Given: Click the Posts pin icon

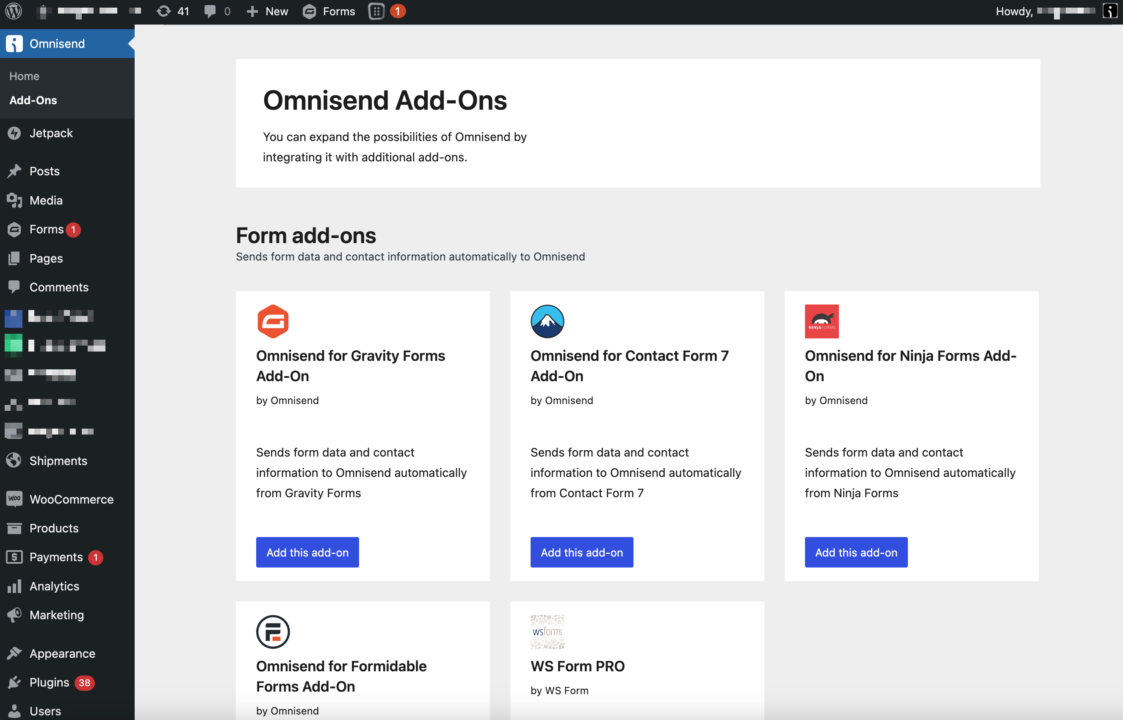Looking at the screenshot, I should pyautogui.click(x=14, y=171).
